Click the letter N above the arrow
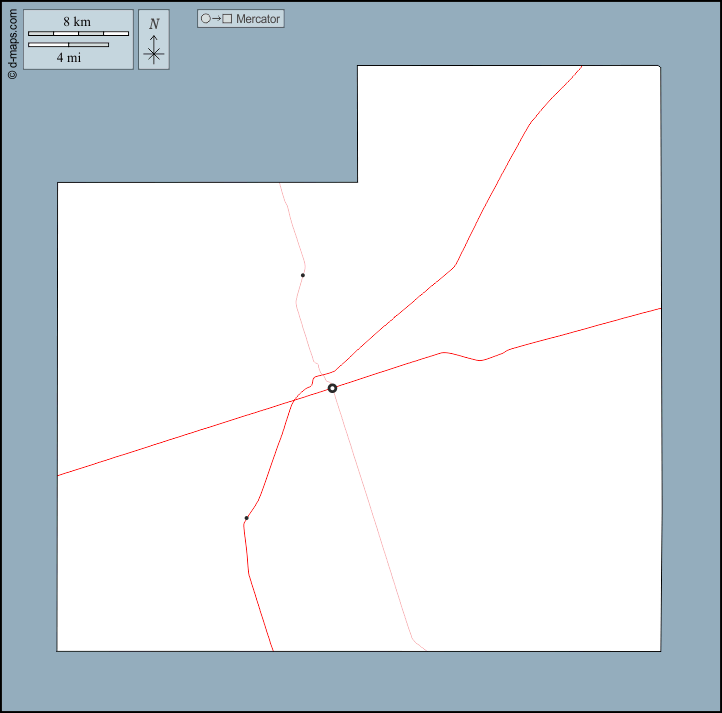 tap(153, 24)
